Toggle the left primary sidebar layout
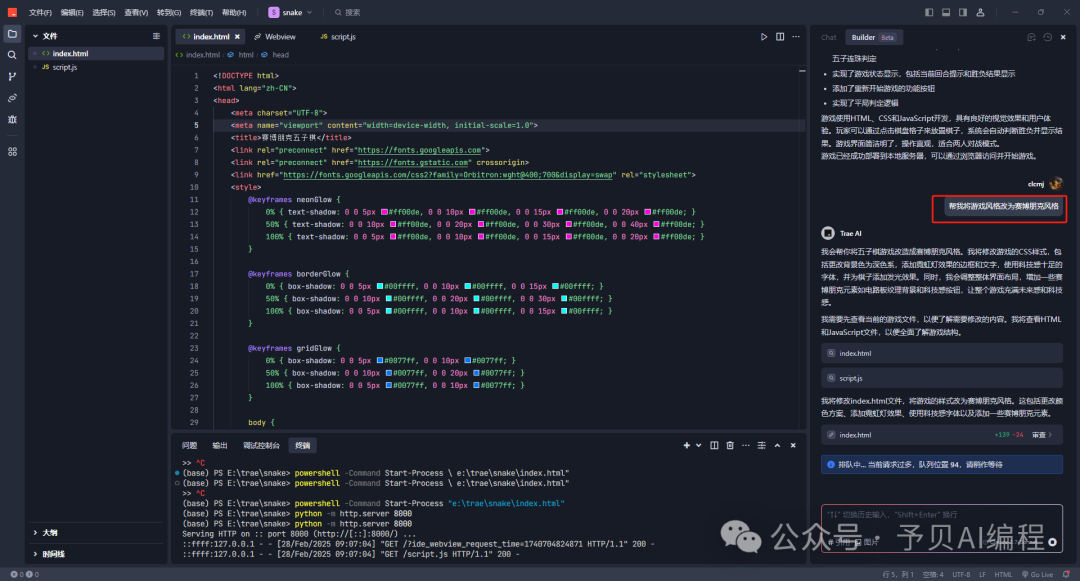1080x581 pixels. 929,12
